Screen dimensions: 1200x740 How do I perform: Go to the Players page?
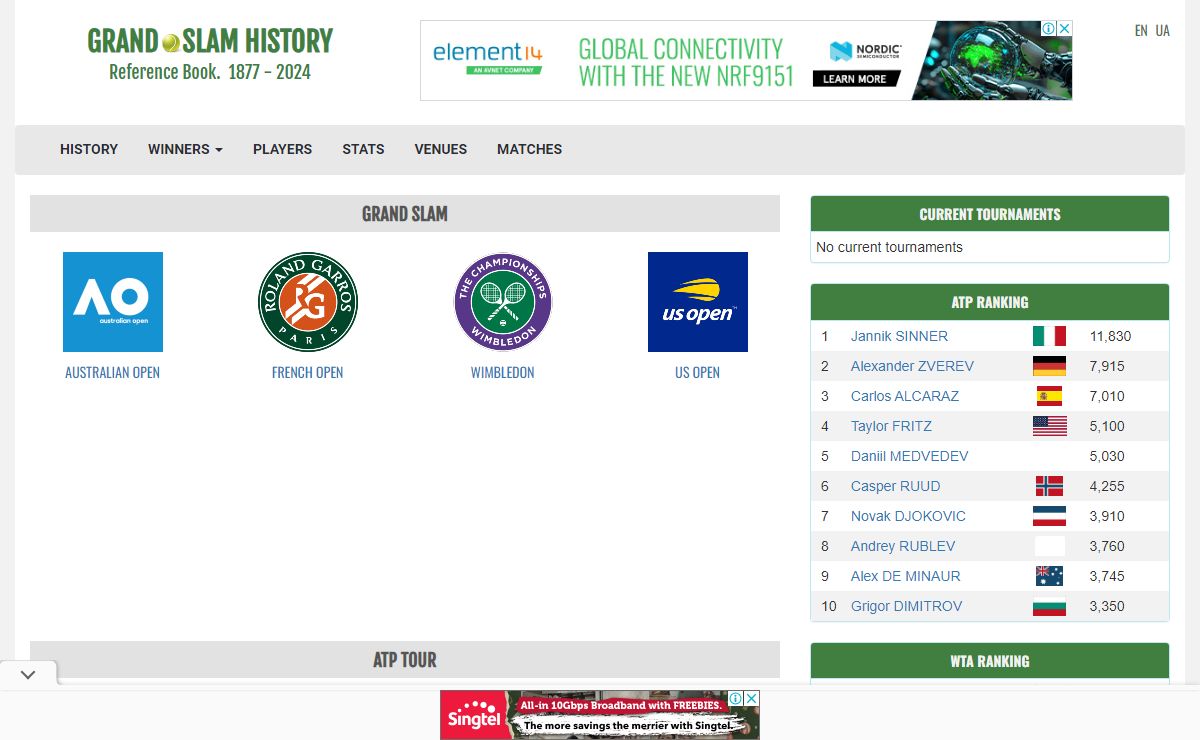coord(282,149)
